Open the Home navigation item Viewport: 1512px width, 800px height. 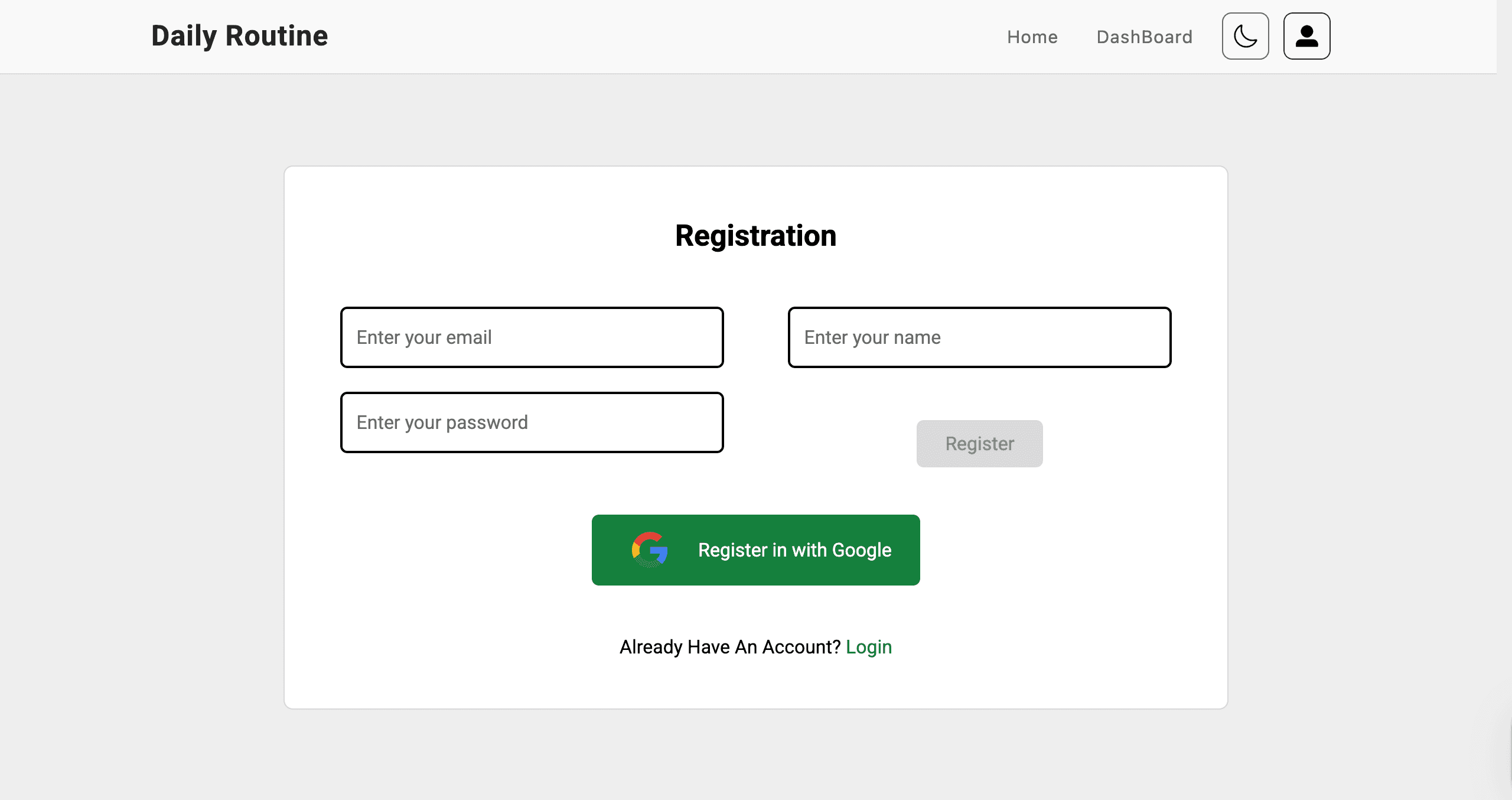[1032, 37]
